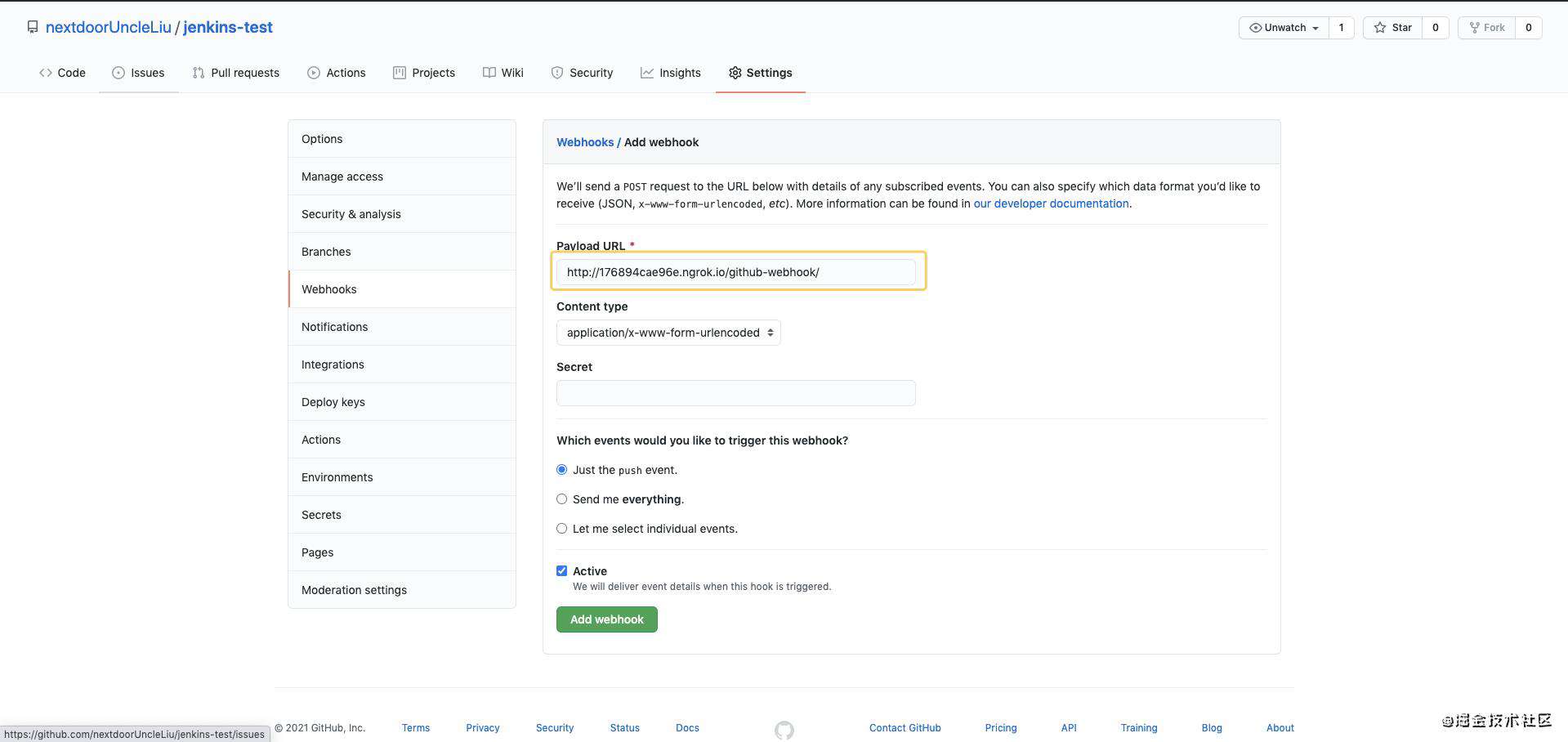Click the Projects tab board icon

coord(400,73)
